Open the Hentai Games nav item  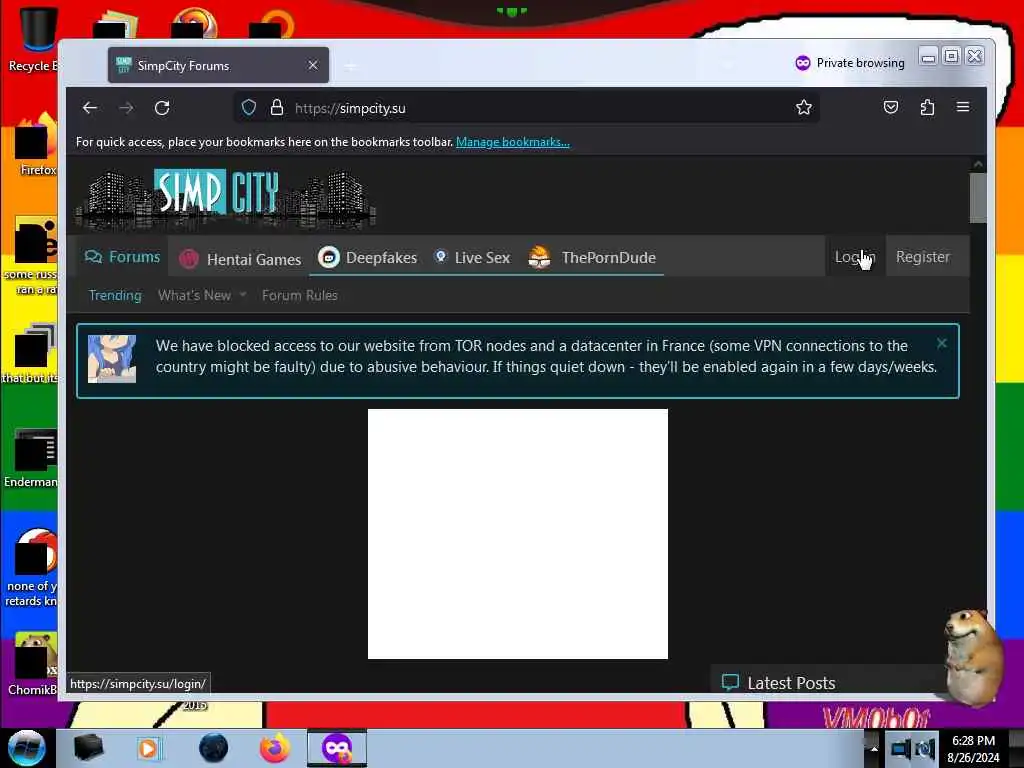240,259
